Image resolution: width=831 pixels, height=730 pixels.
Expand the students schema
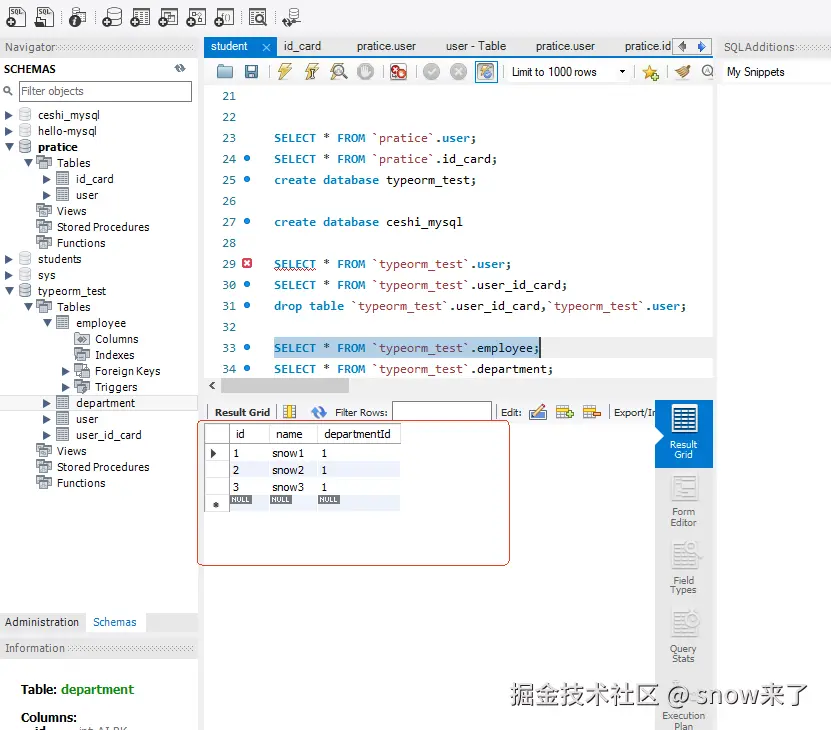pyautogui.click(x=8, y=259)
